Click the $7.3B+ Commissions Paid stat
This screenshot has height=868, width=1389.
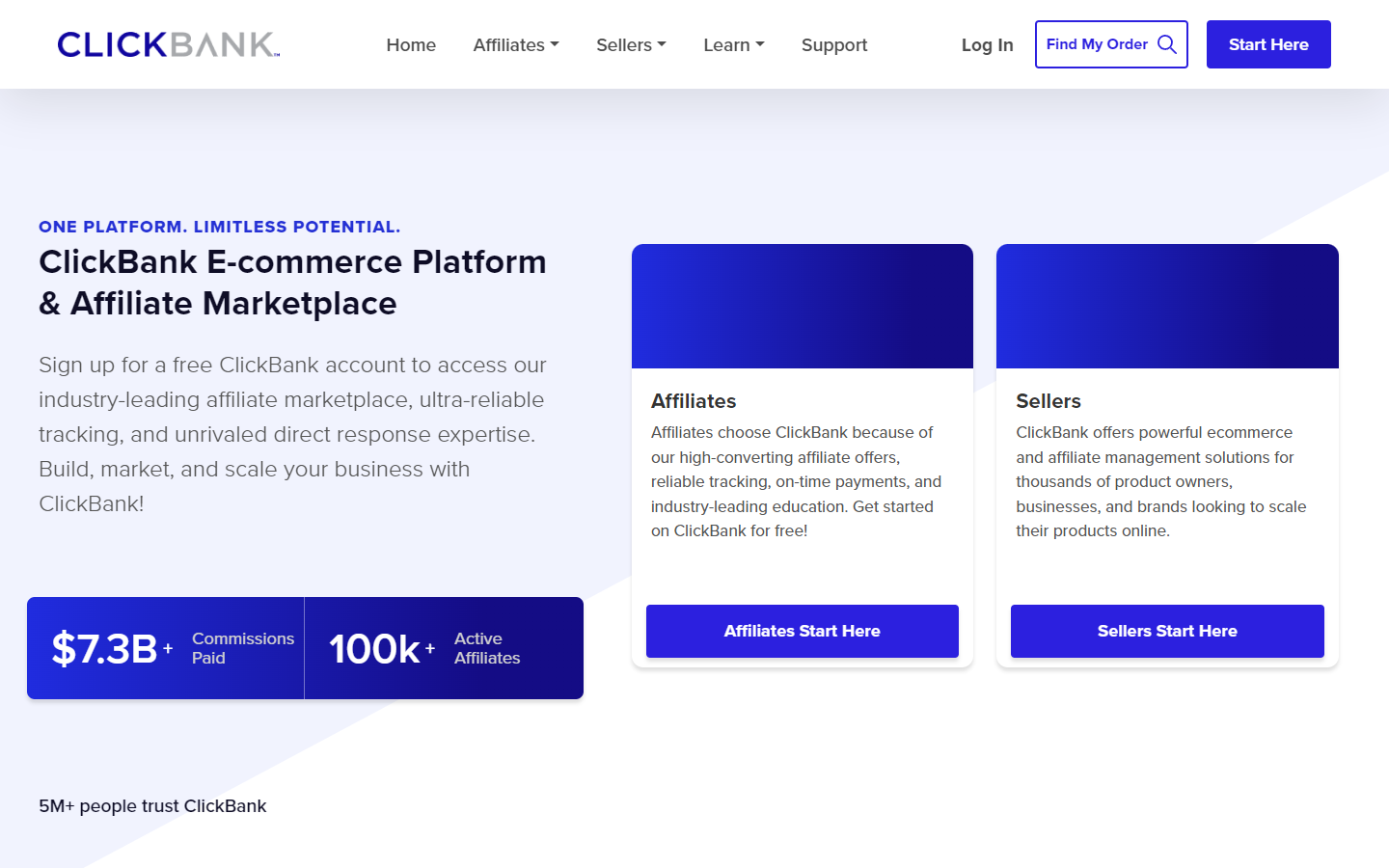166,648
